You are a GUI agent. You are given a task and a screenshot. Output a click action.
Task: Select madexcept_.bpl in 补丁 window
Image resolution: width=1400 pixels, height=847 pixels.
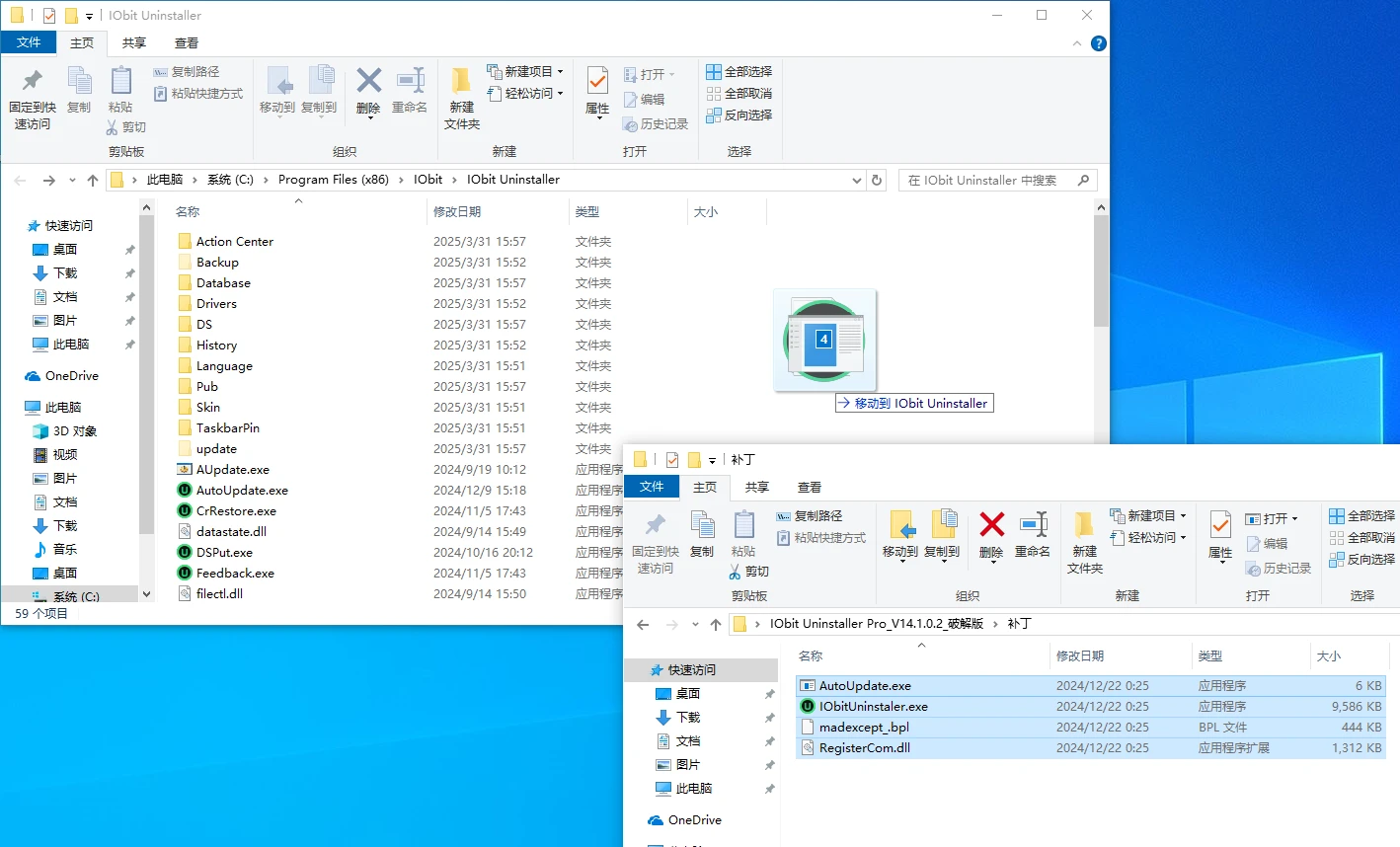click(x=1091, y=728)
